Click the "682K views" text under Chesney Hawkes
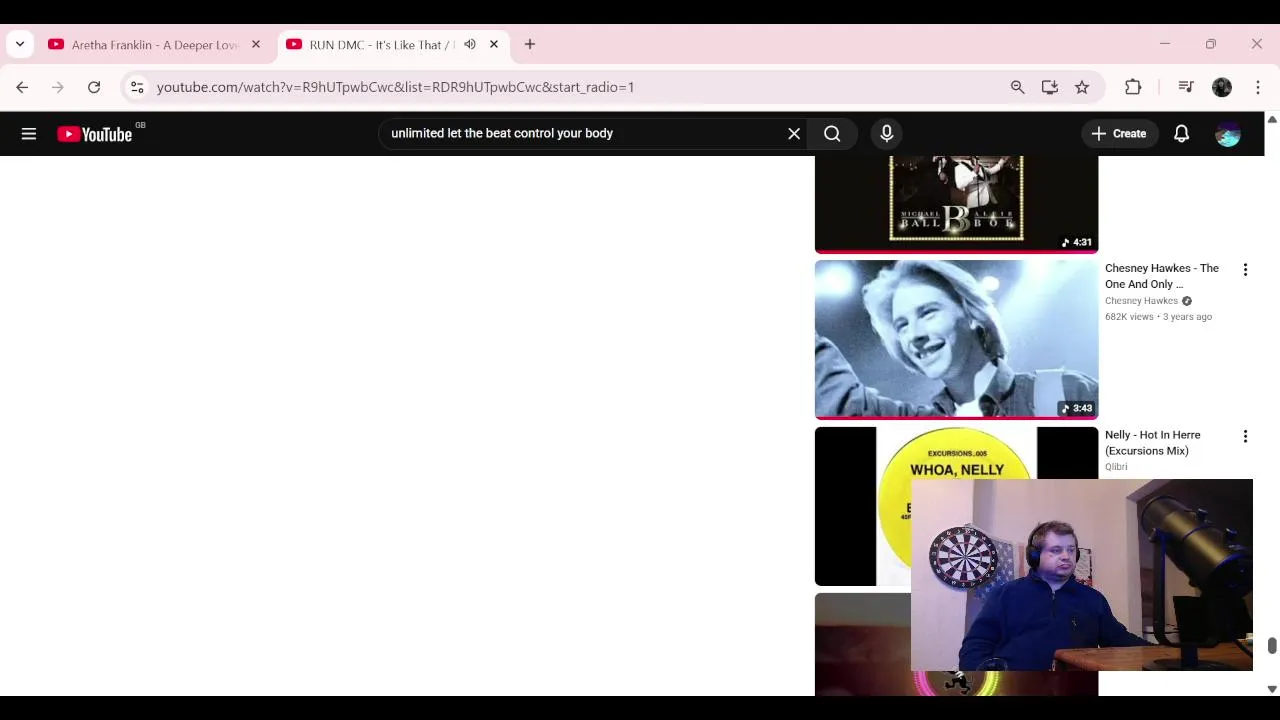 tap(1128, 317)
